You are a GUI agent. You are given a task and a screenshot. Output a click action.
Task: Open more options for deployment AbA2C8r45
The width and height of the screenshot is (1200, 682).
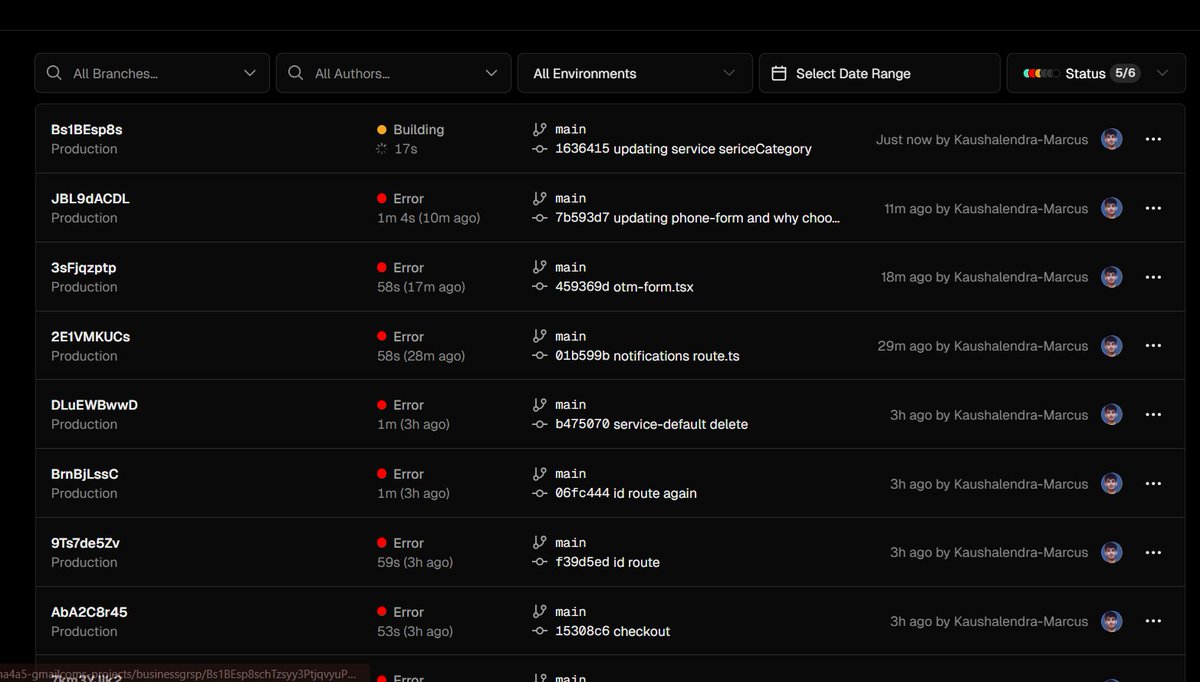click(1153, 621)
